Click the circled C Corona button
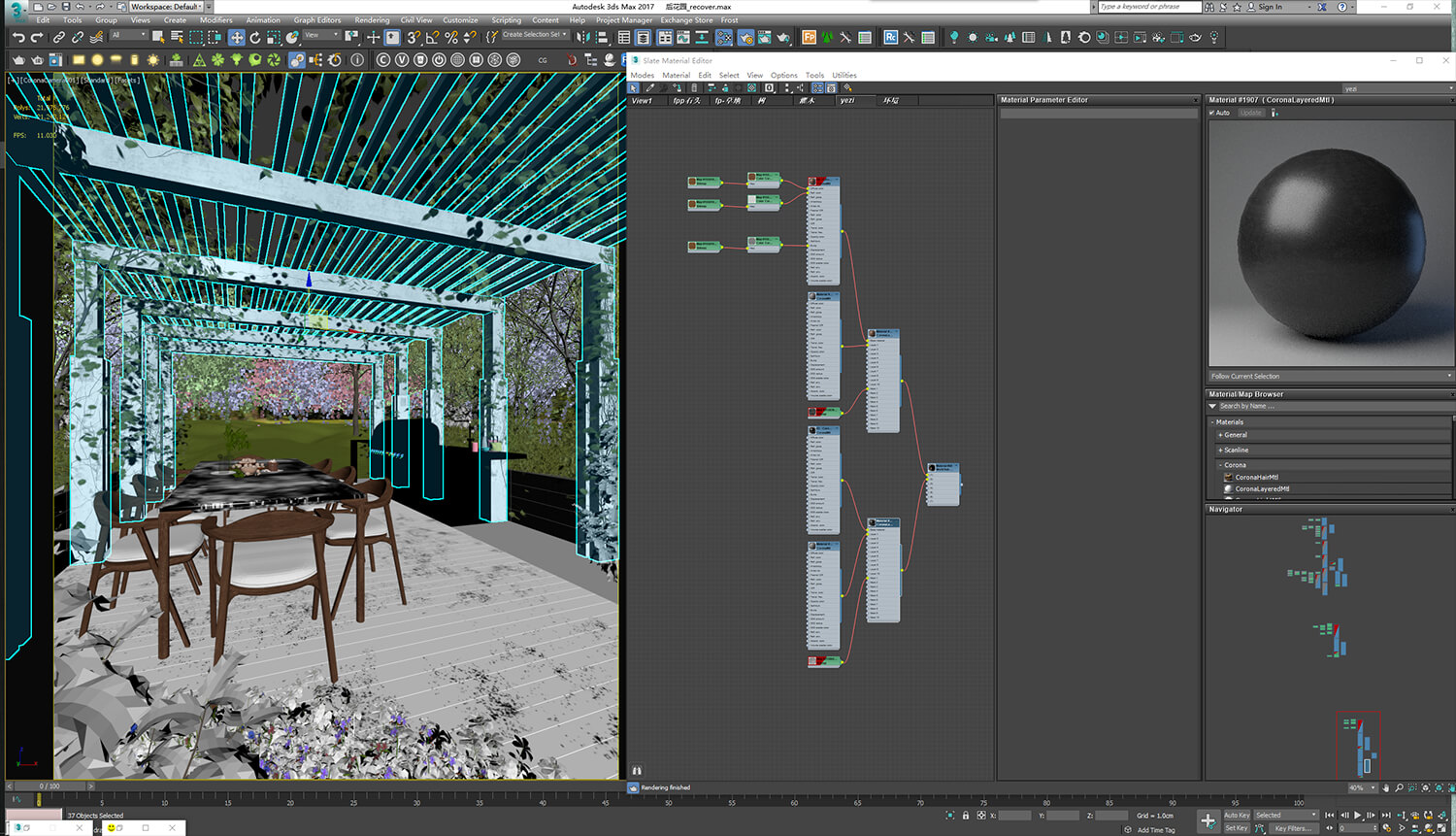Screen dimensions: 1456x836 coord(383,60)
